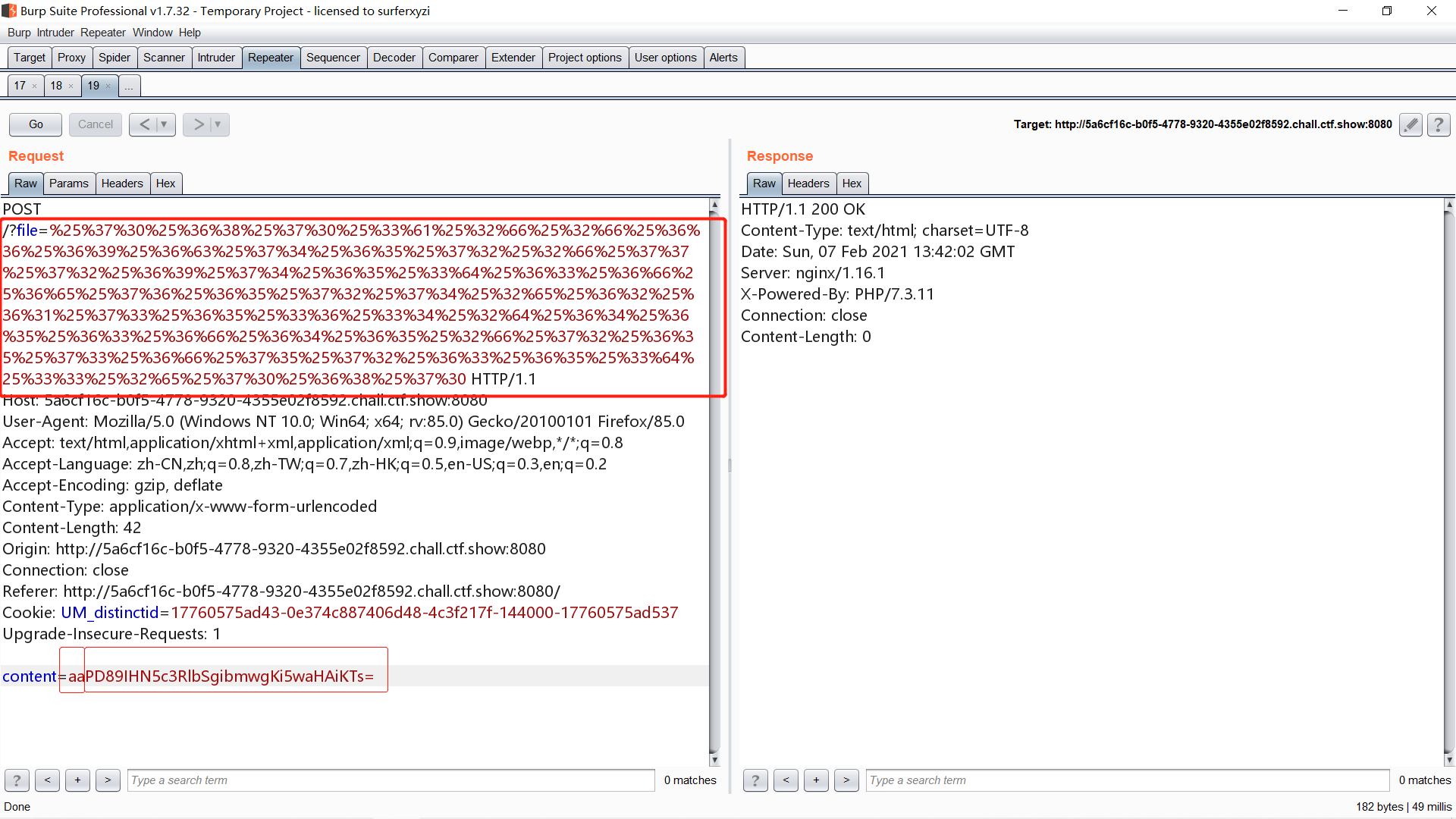The width and height of the screenshot is (1456, 819).
Task: Click the 'Content-Length: 42' request header
Action: coord(72,528)
